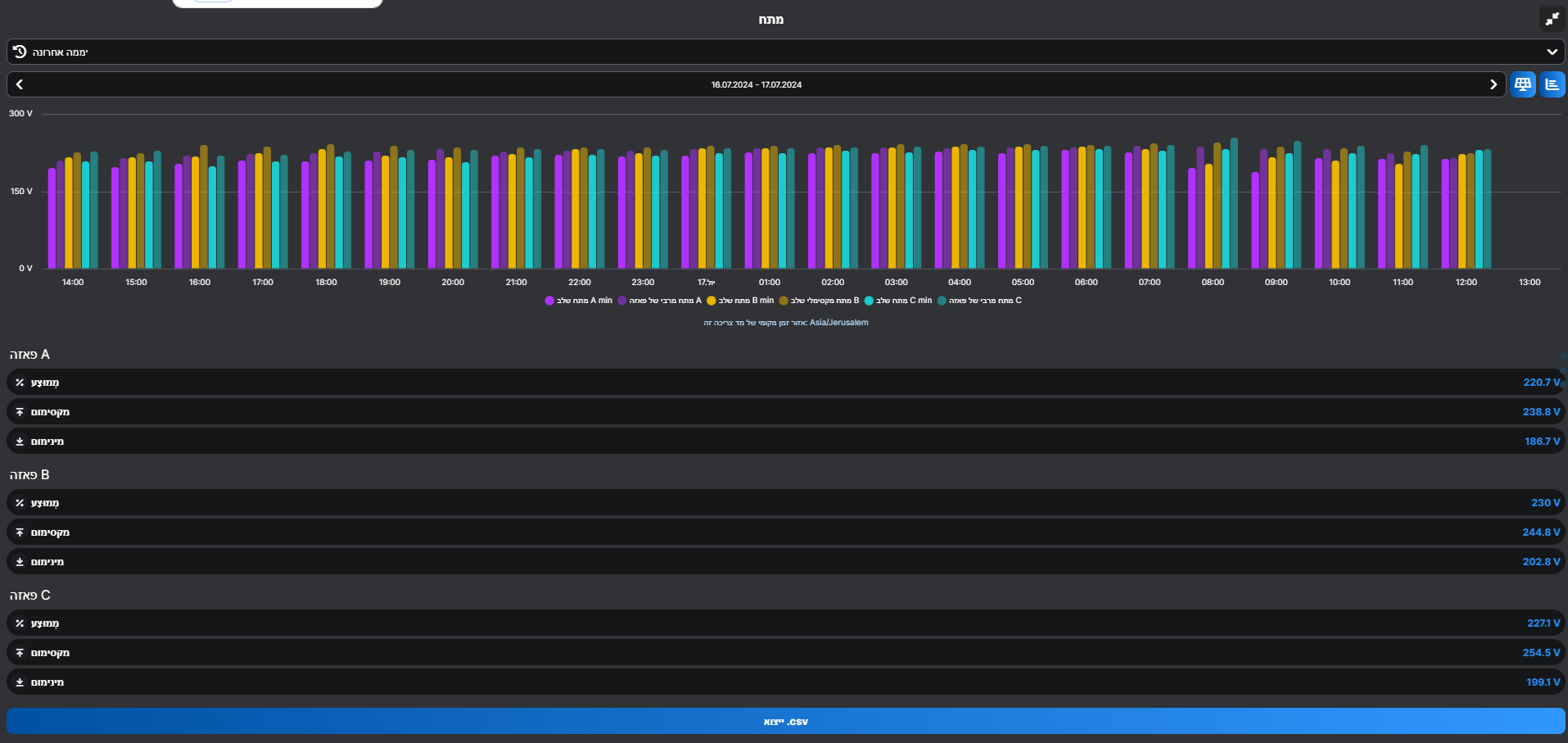Select the 202.8 V minimum value
The image size is (1568, 743).
1542,562
